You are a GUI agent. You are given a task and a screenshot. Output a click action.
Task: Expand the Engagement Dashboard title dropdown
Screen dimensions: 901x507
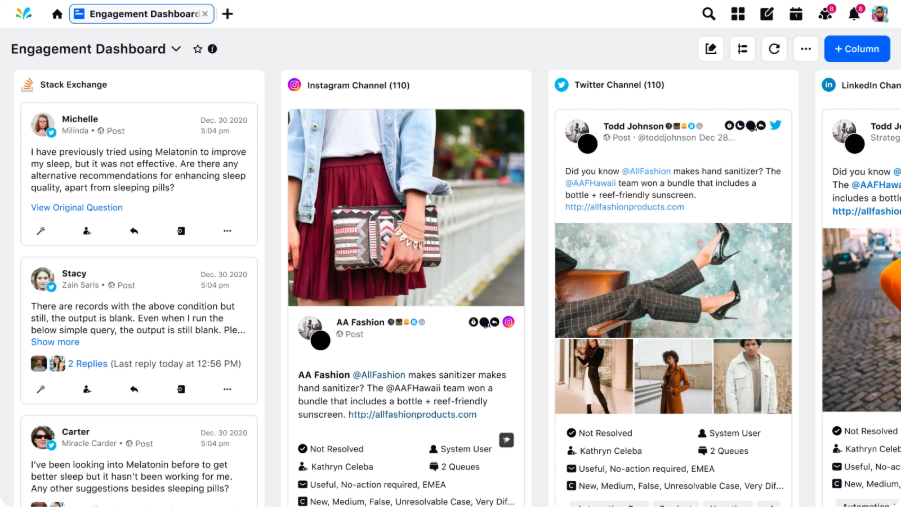click(x=176, y=49)
